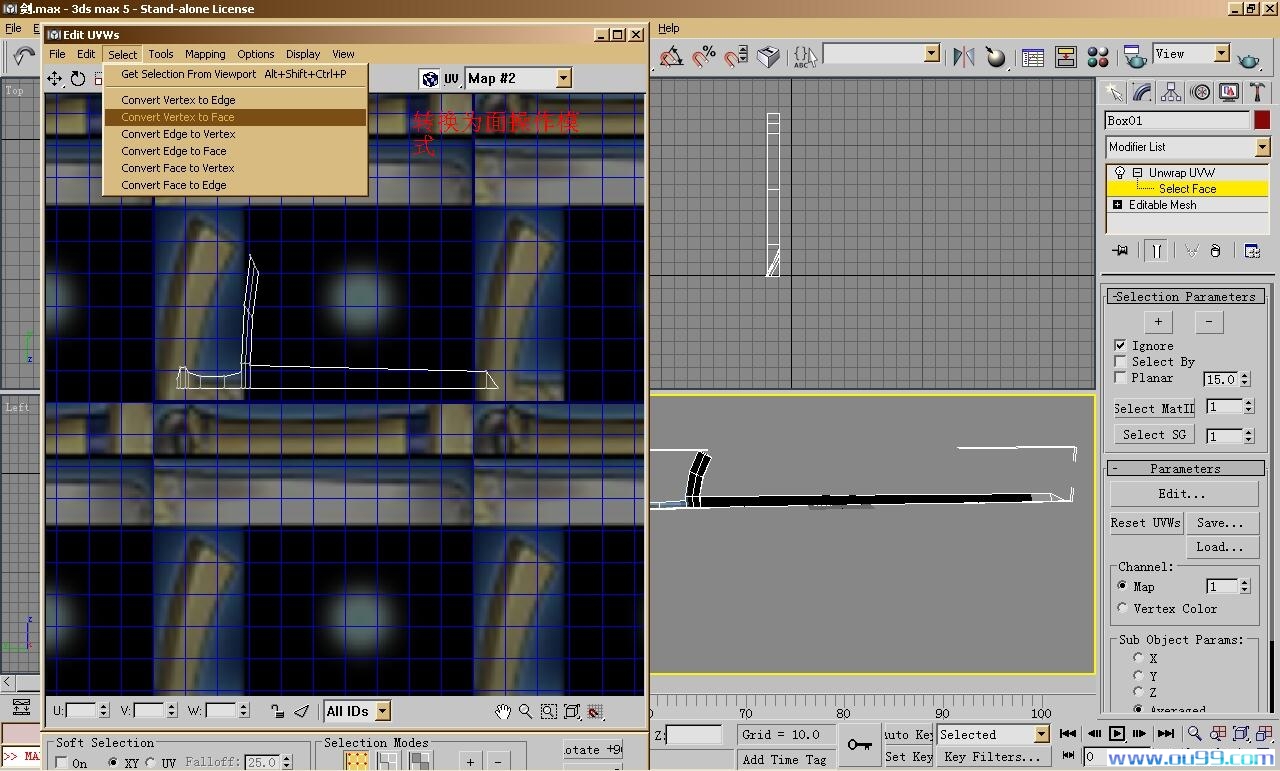Select the X sub object radio button

pyautogui.click(x=1139, y=658)
